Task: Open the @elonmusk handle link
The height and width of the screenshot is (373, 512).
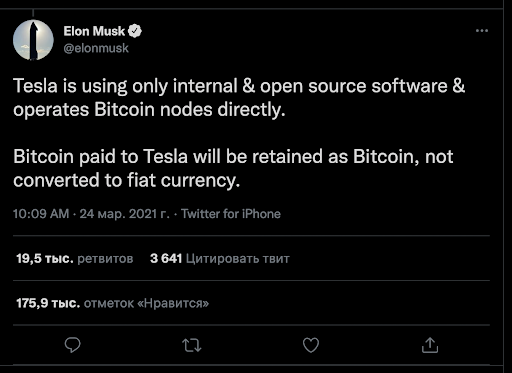Action: (96, 48)
